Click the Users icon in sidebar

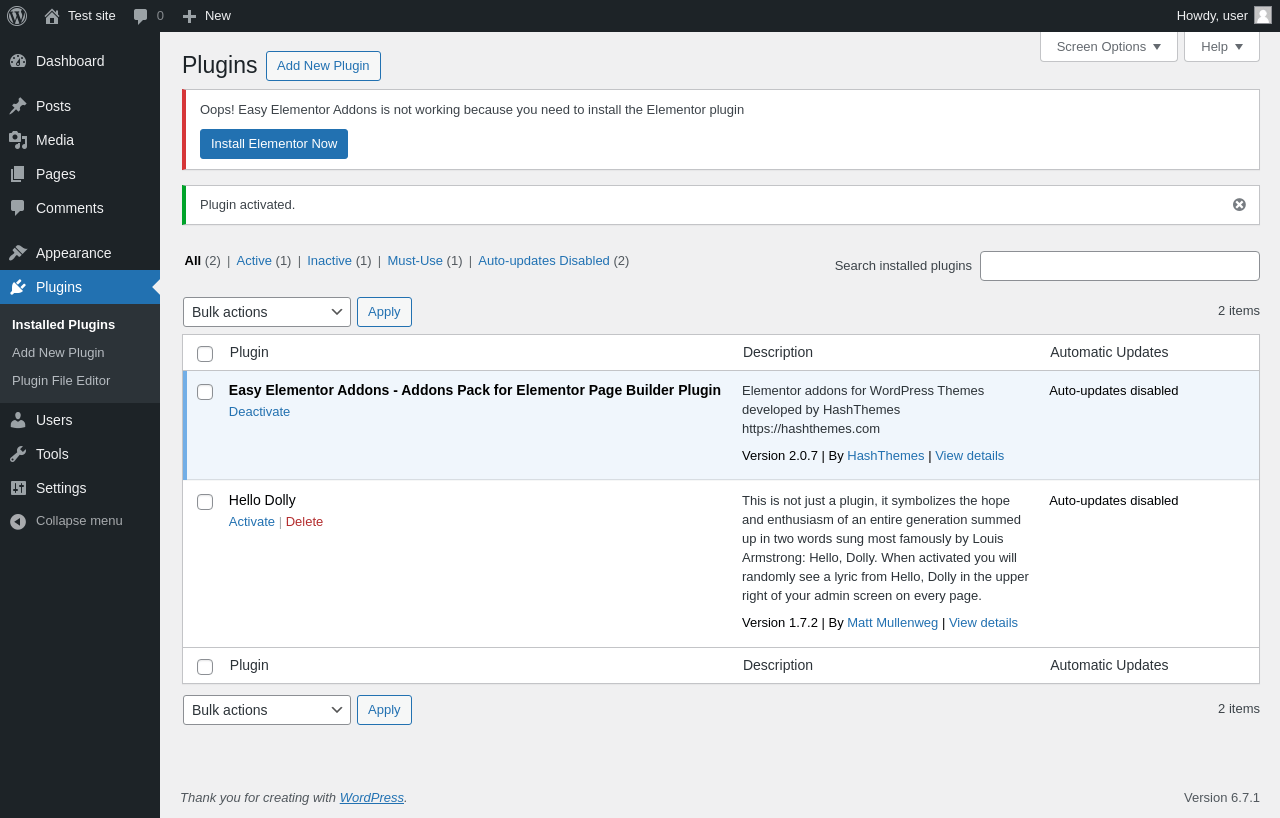tap(18, 420)
